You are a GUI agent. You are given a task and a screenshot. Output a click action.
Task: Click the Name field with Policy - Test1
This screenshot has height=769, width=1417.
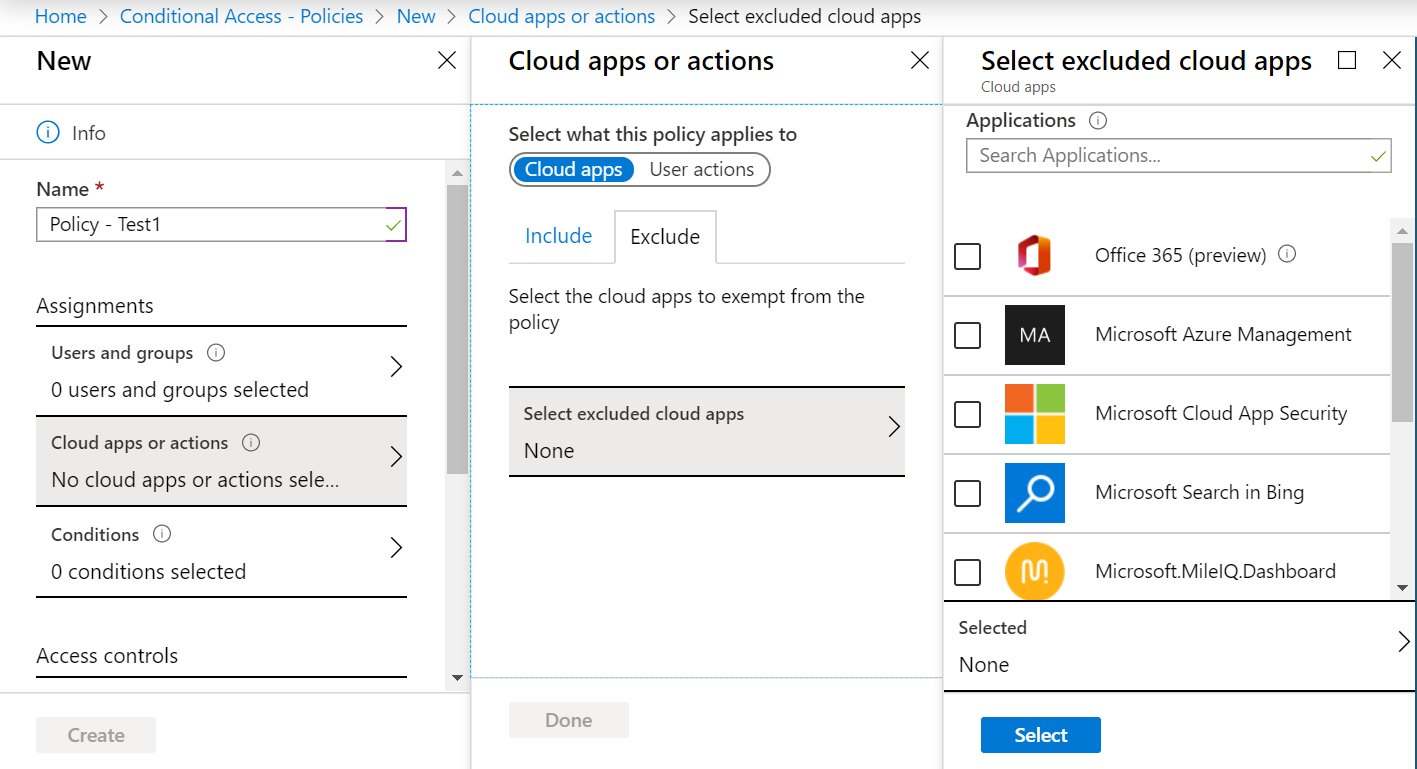222,224
